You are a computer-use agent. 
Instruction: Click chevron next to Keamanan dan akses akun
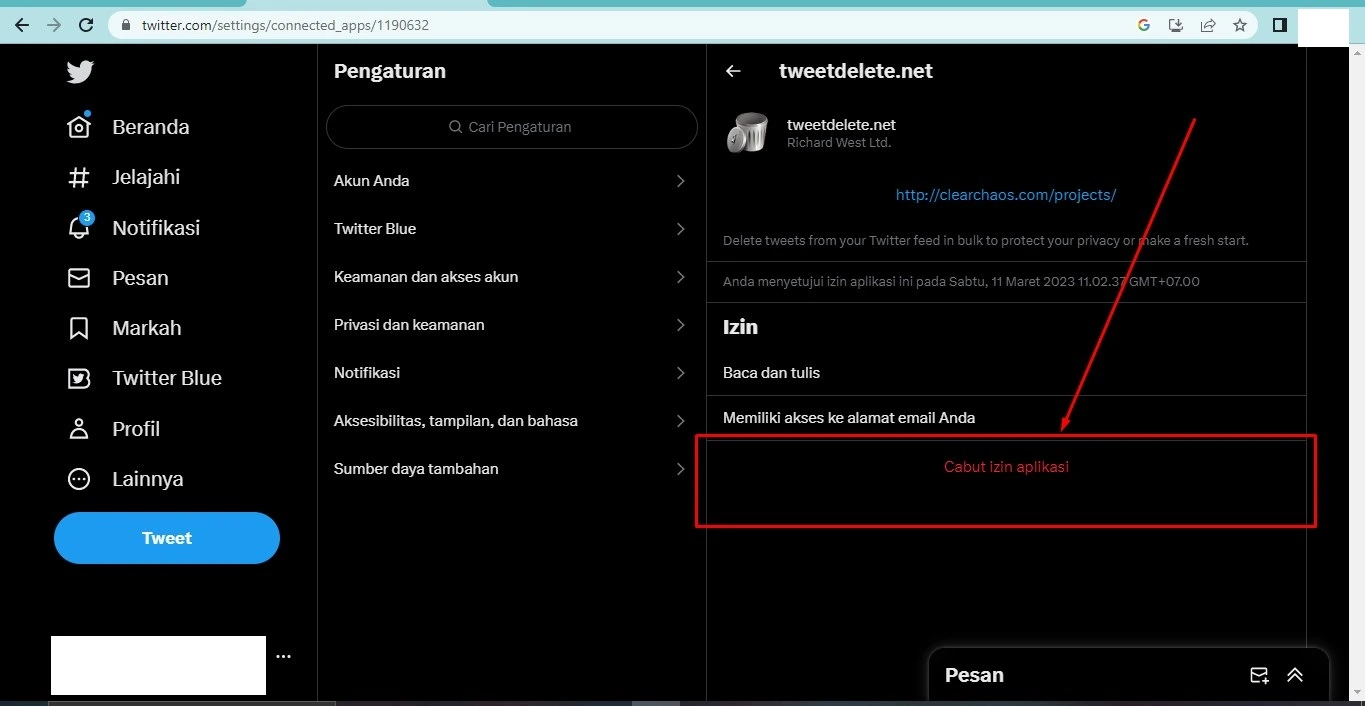[680, 277]
